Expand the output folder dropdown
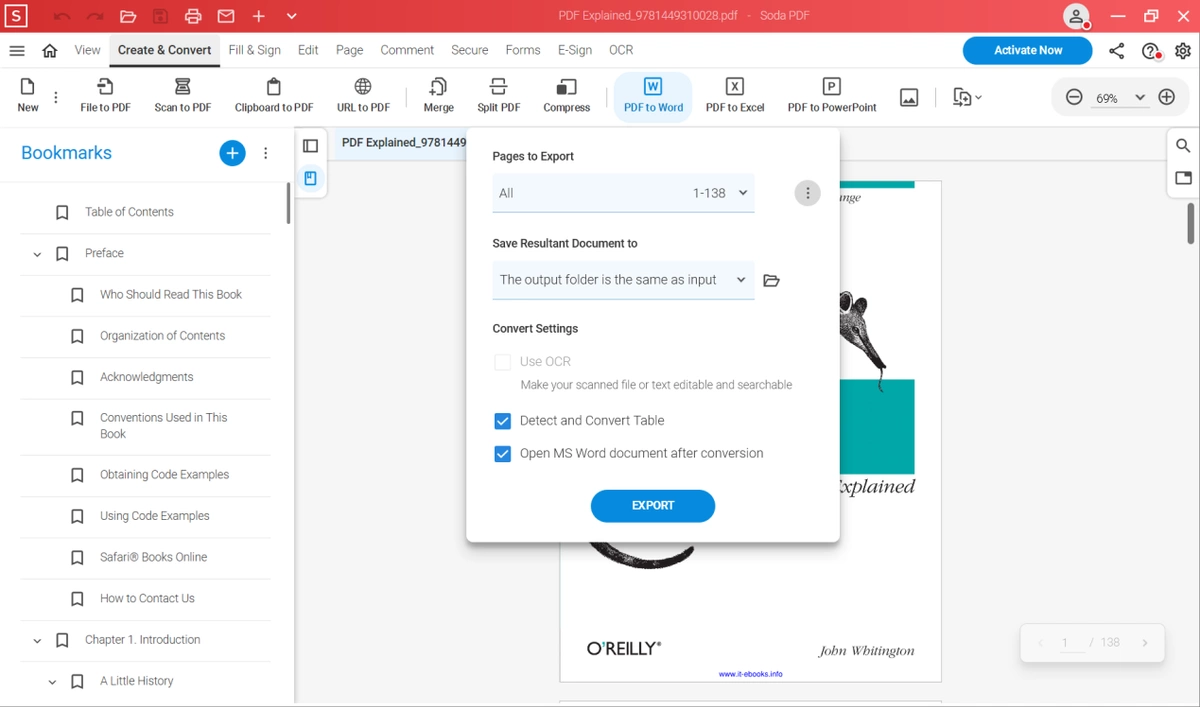Image resolution: width=1200 pixels, height=707 pixels. pyautogui.click(x=623, y=280)
